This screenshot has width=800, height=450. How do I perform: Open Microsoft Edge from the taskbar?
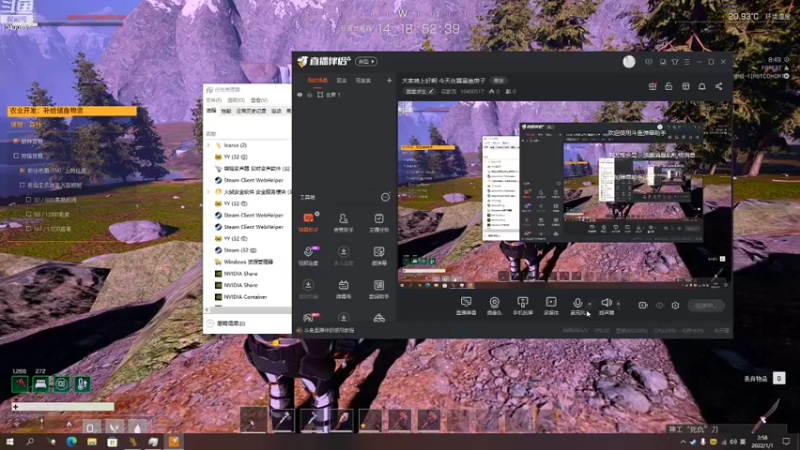tap(71, 442)
